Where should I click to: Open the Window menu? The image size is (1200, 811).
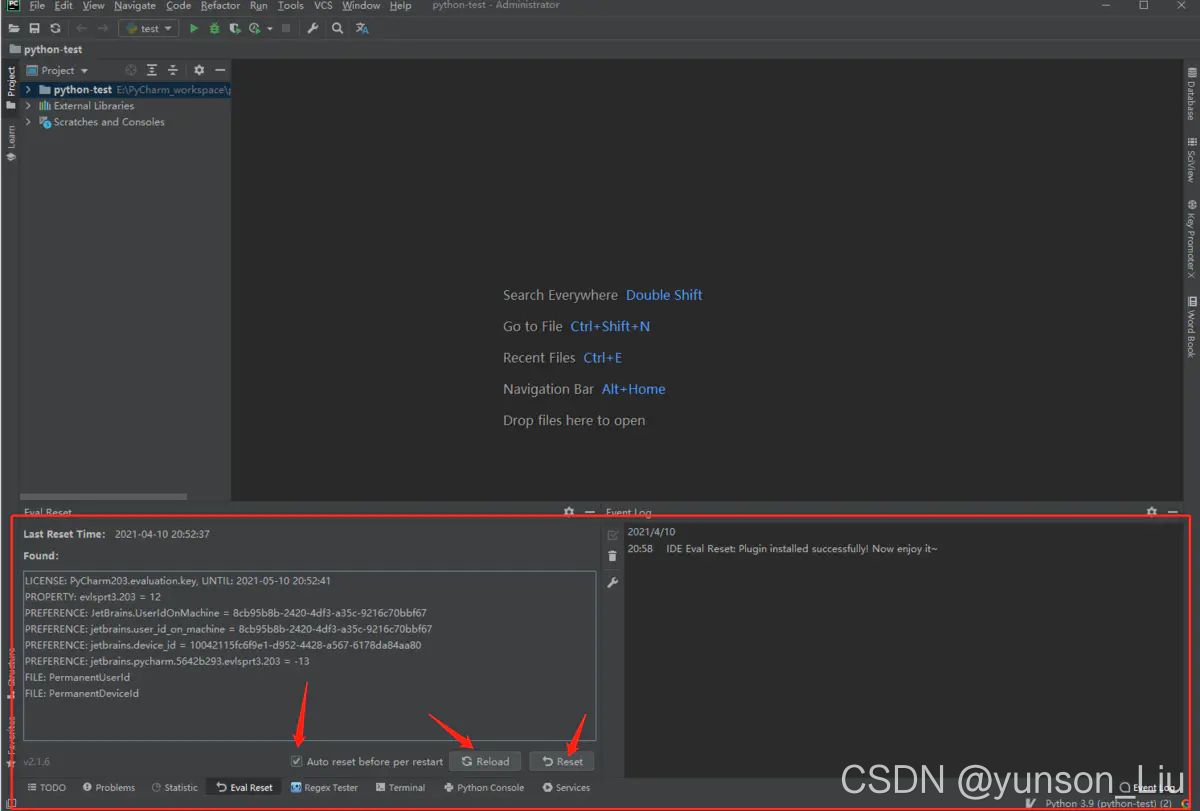coord(361,6)
